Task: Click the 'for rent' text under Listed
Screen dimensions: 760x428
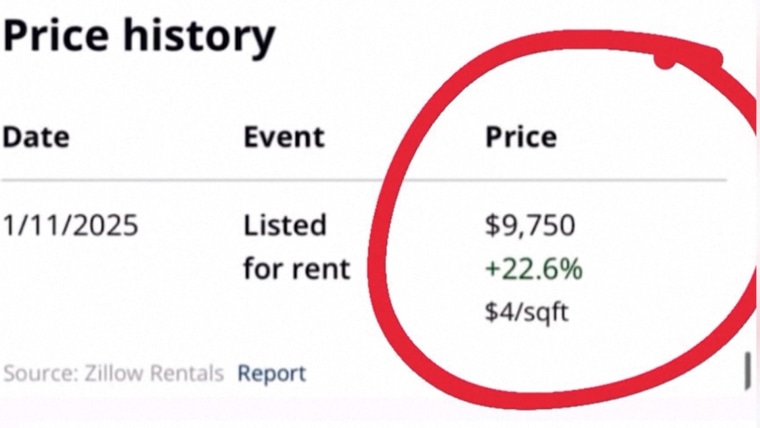Action: pyautogui.click(x=296, y=269)
